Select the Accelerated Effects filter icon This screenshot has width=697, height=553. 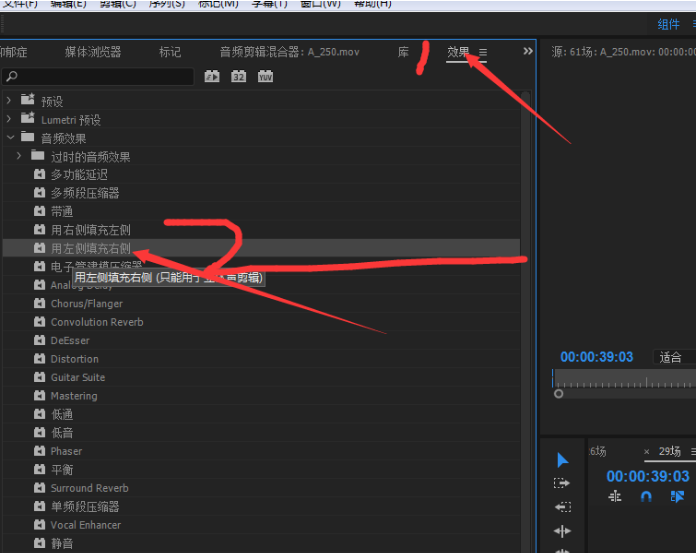pyautogui.click(x=212, y=76)
